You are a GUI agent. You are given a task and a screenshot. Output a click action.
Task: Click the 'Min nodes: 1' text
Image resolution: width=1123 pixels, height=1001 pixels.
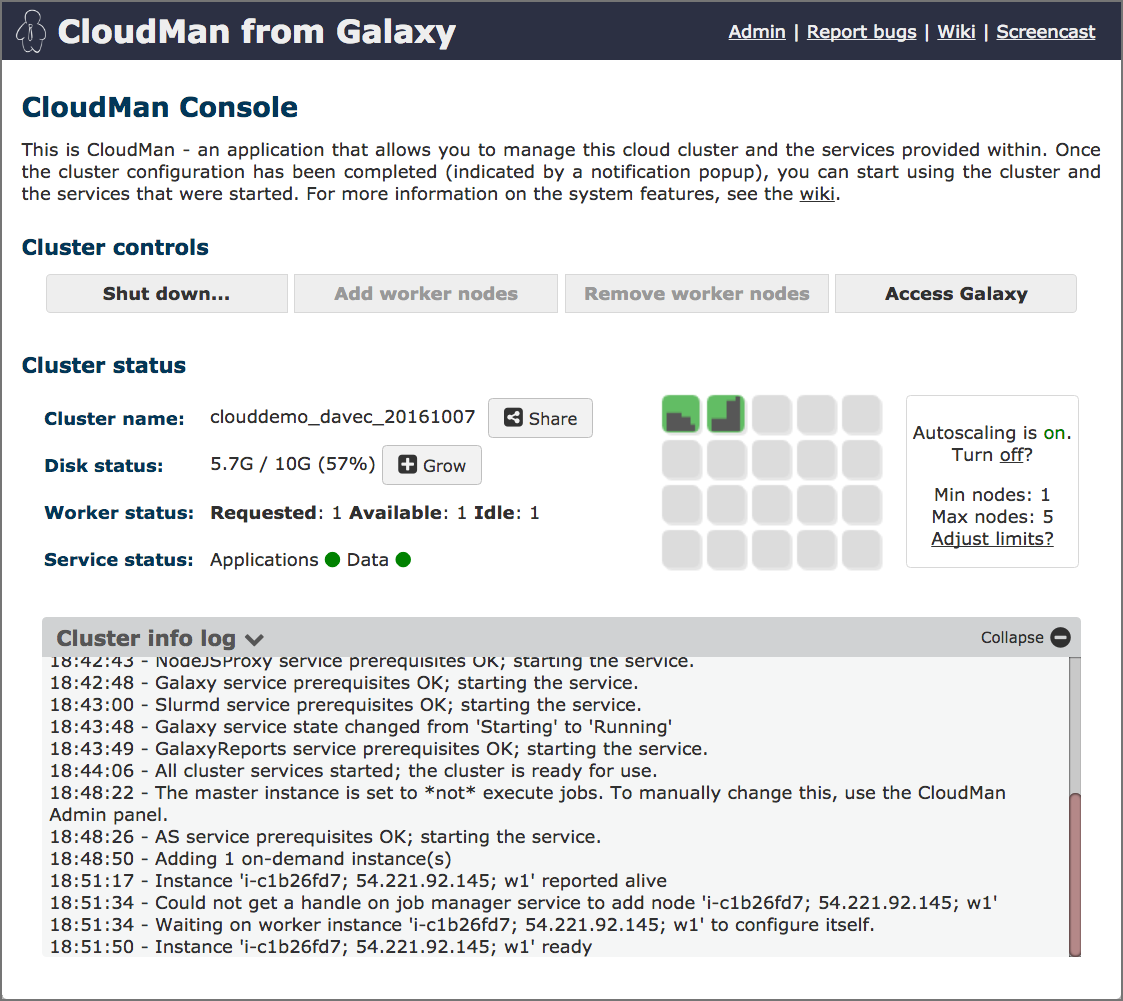tap(992, 494)
